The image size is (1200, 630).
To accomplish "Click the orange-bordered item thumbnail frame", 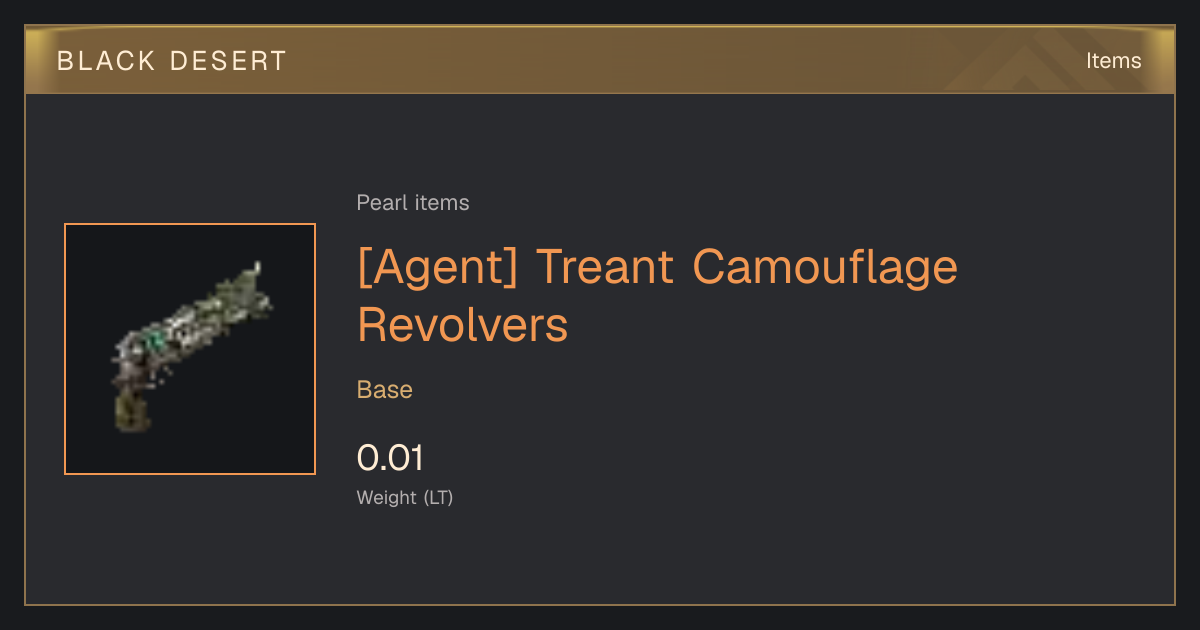I will click(x=190, y=349).
